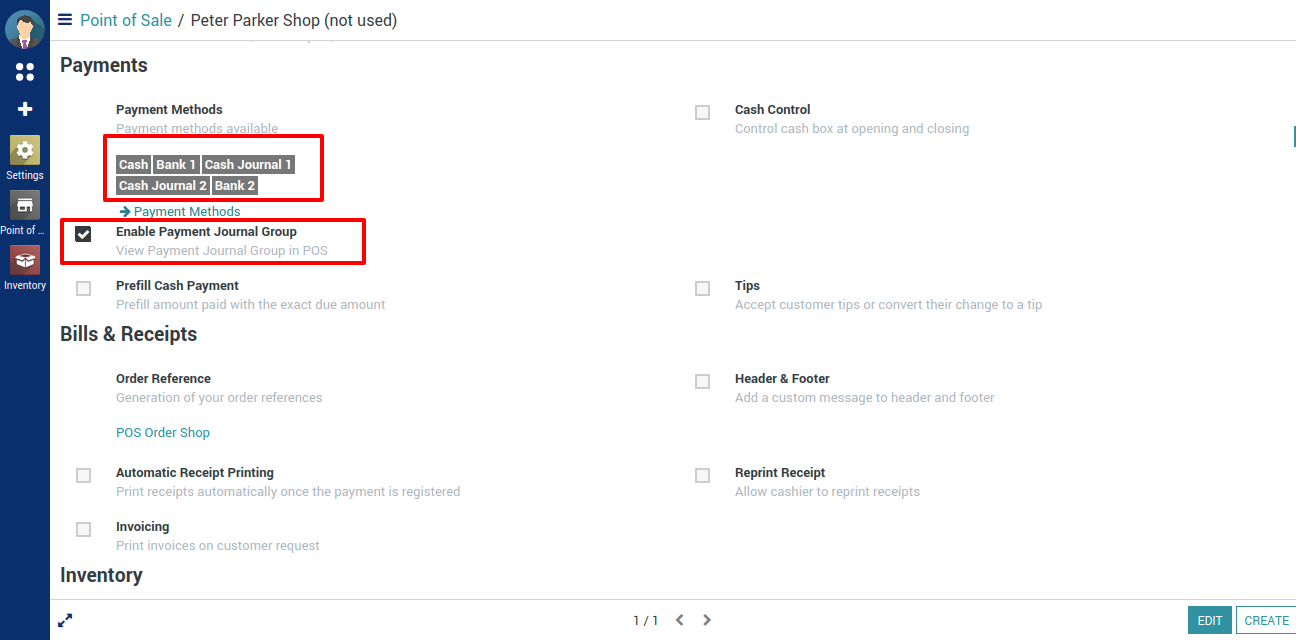Click the plus icon in sidebar
This screenshot has width=1296, height=640.
[25, 109]
